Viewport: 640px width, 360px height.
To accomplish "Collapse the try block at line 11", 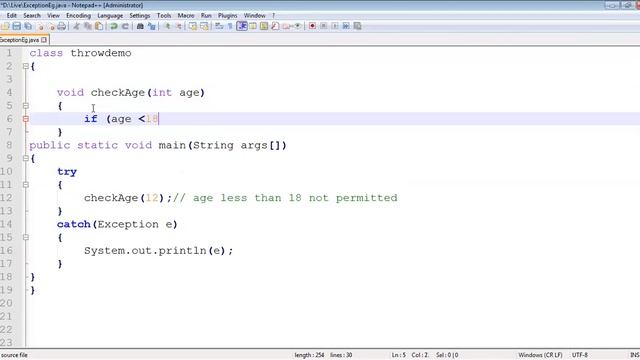I will coord(26,184).
